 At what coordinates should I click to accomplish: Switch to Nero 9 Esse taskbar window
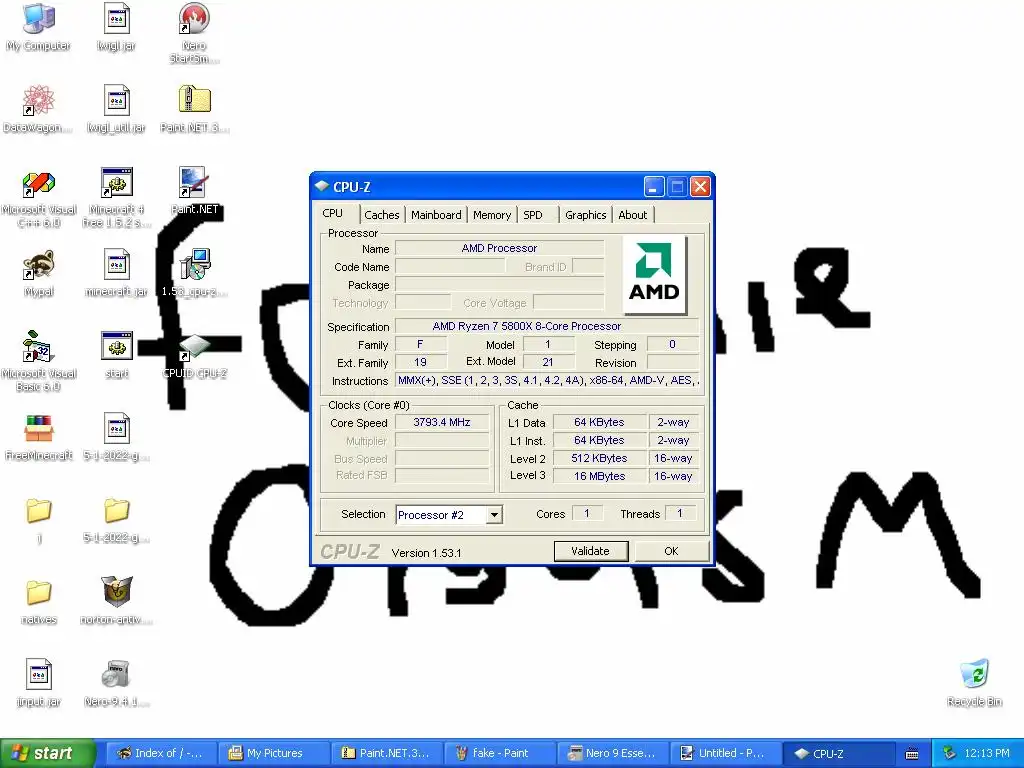(x=613, y=754)
